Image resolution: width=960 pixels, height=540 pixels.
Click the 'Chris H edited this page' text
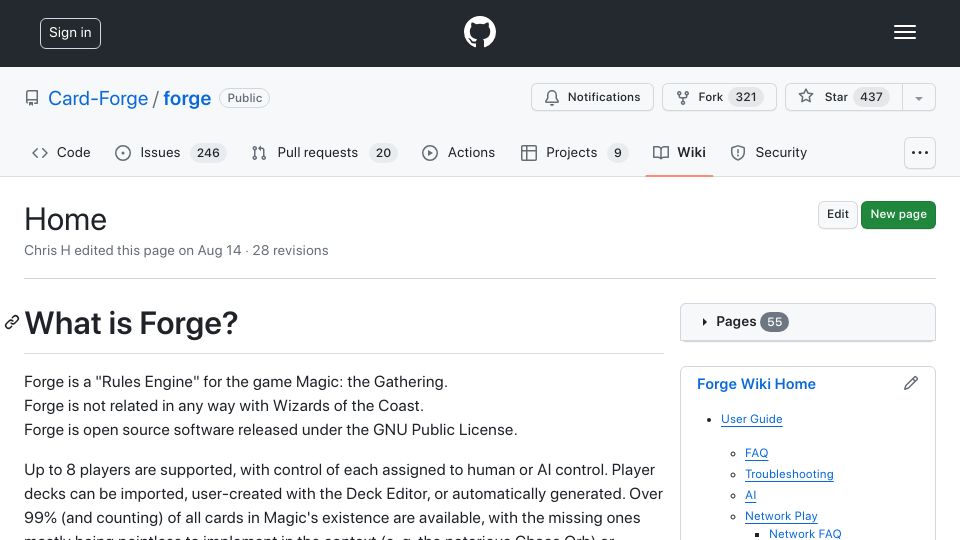click(x=99, y=250)
